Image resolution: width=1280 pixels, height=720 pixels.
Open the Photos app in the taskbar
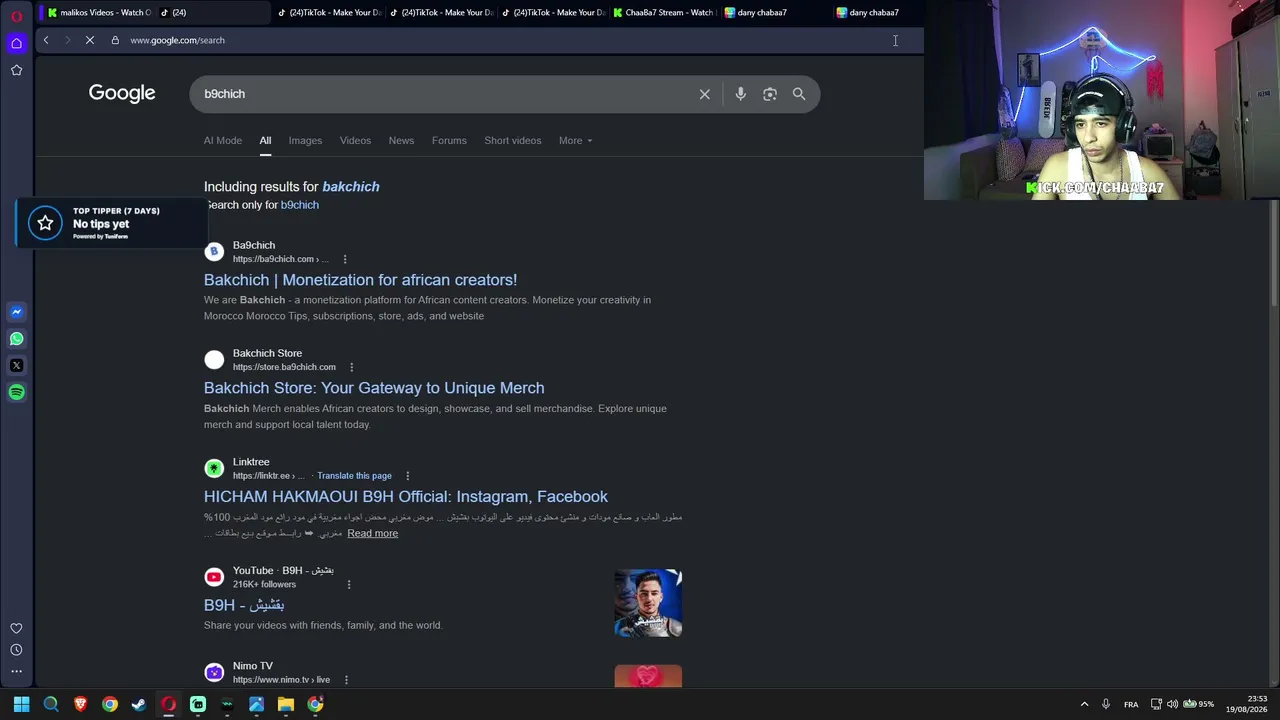(x=256, y=704)
